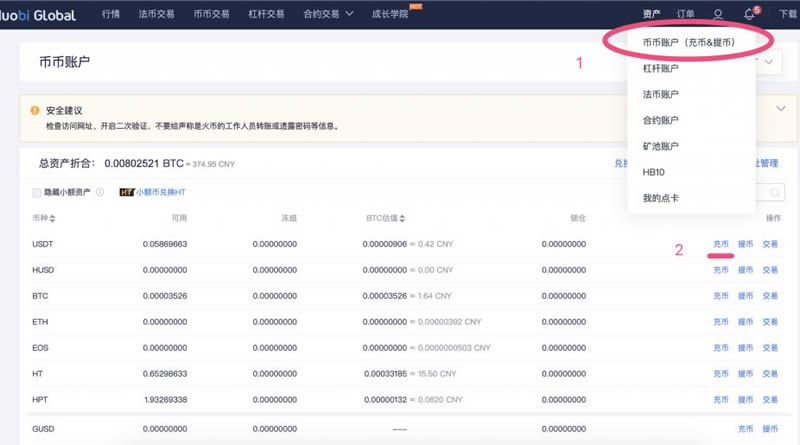Choose 杠杆账户 in the assets dropdown
Image resolution: width=800 pixels, height=445 pixels.
click(x=661, y=69)
